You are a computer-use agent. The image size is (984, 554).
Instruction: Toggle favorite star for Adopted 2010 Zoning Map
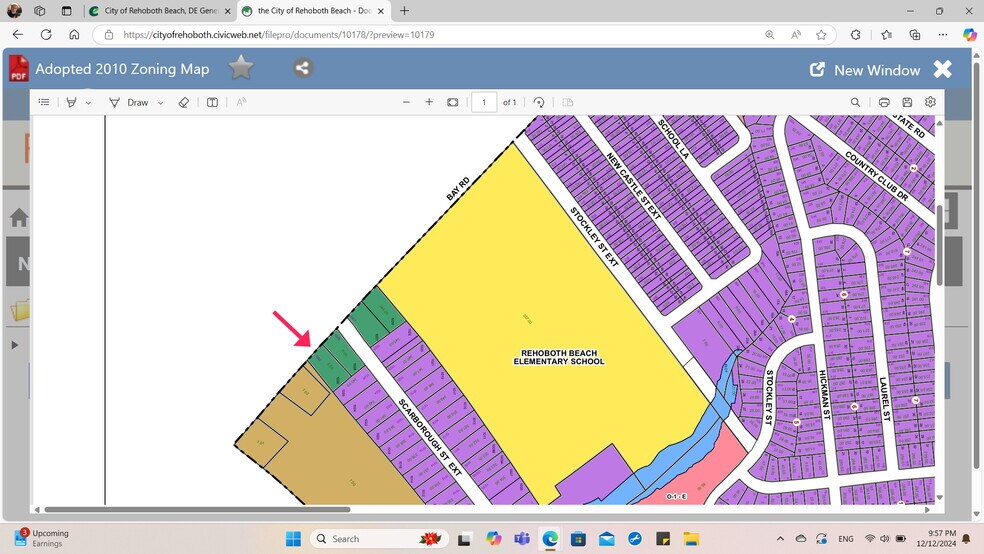click(241, 68)
